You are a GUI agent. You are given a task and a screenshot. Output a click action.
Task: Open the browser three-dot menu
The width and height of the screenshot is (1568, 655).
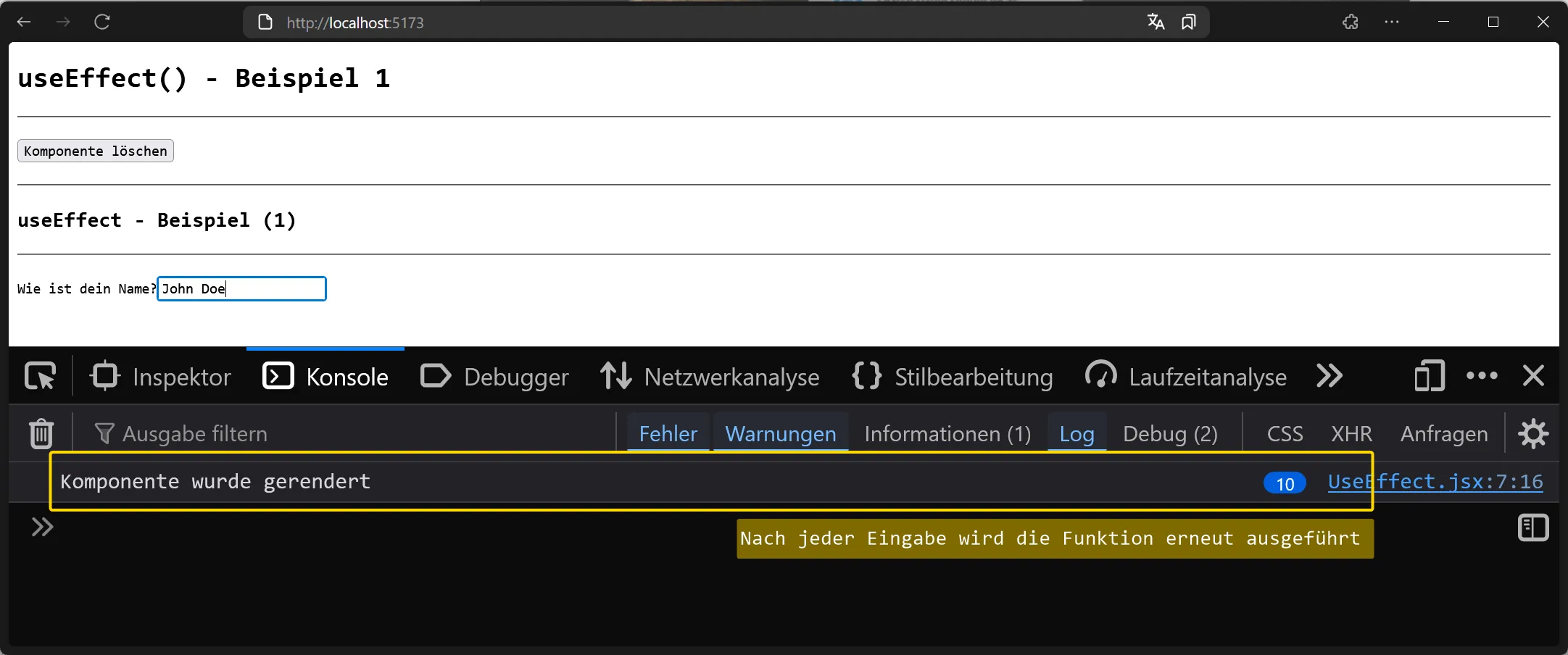(1392, 22)
